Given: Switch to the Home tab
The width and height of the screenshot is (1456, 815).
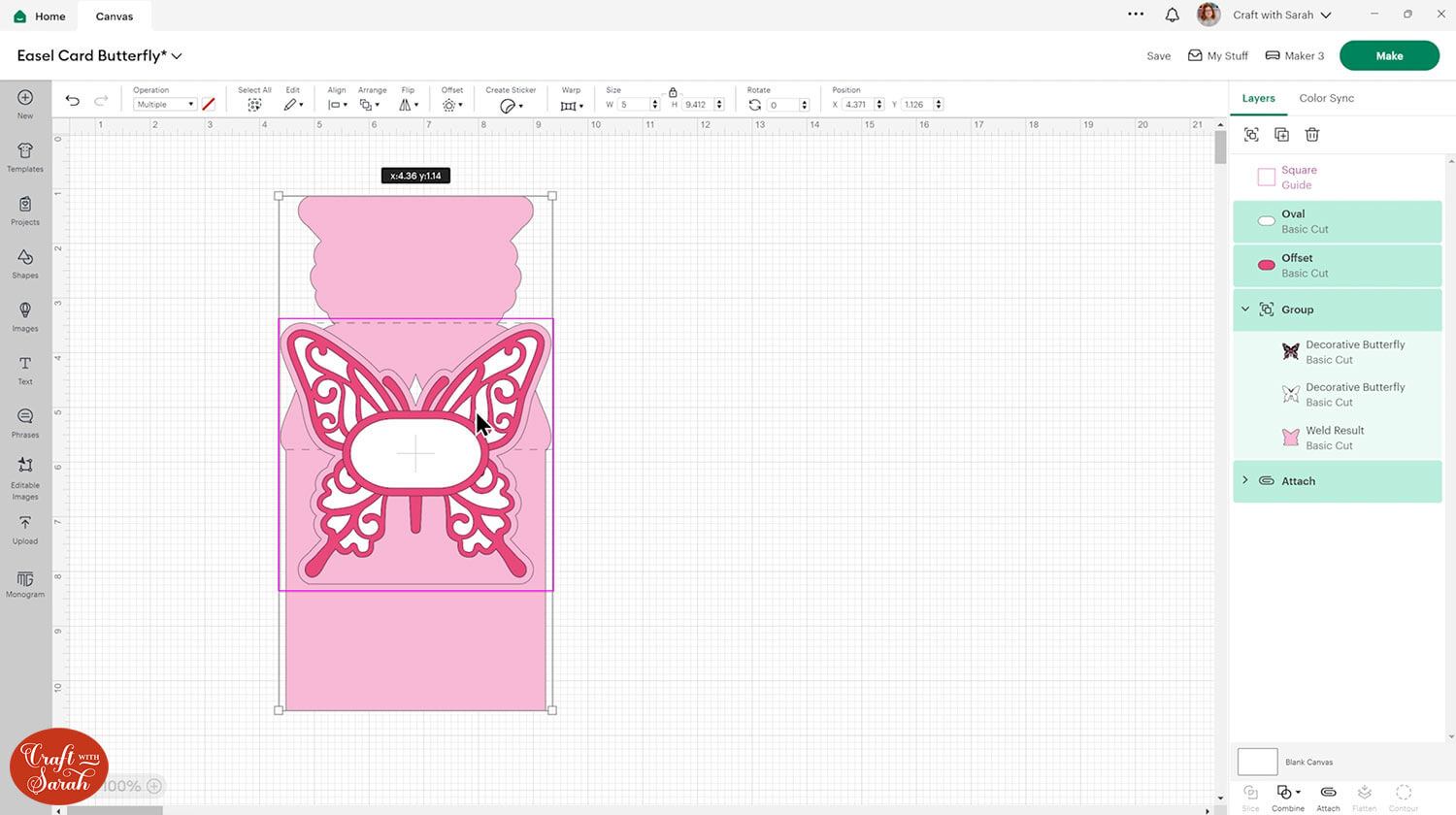Looking at the screenshot, I should coord(41,16).
